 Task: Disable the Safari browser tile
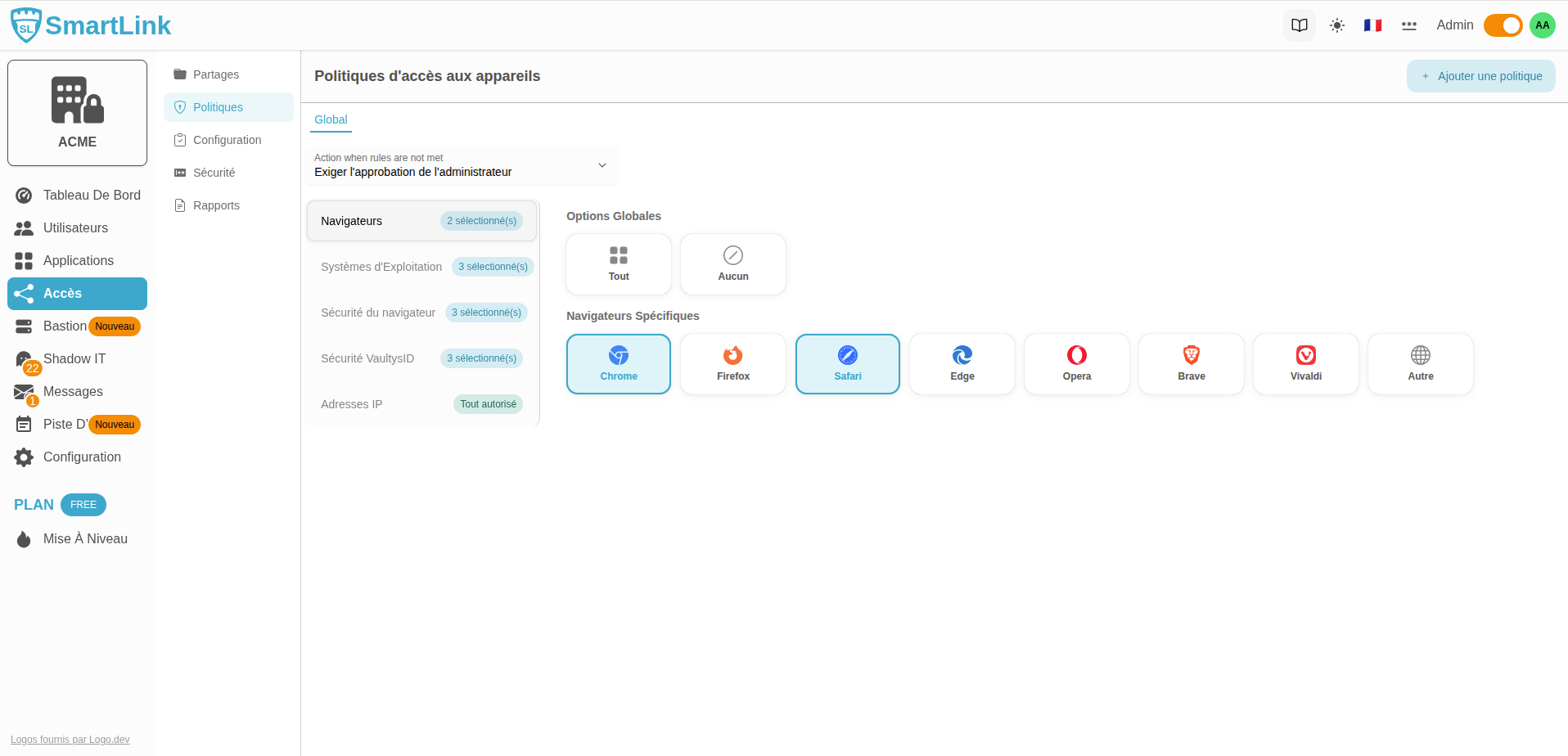(x=847, y=364)
